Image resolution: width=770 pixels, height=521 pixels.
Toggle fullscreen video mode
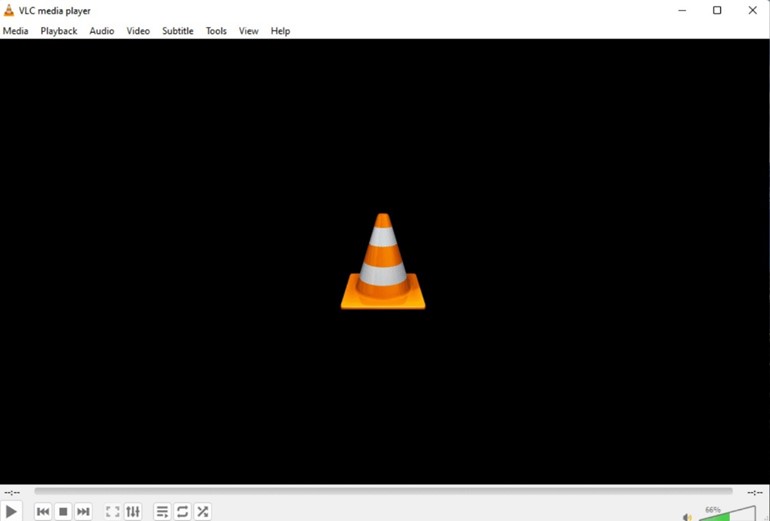click(x=112, y=512)
